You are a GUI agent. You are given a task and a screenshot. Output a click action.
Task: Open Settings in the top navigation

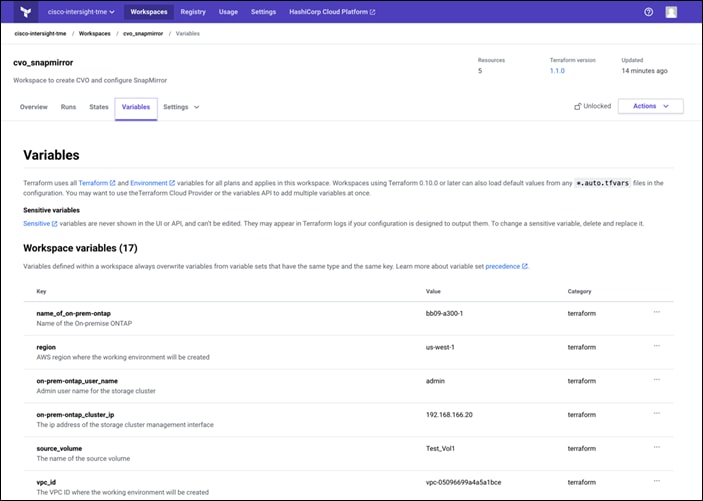coord(263,12)
